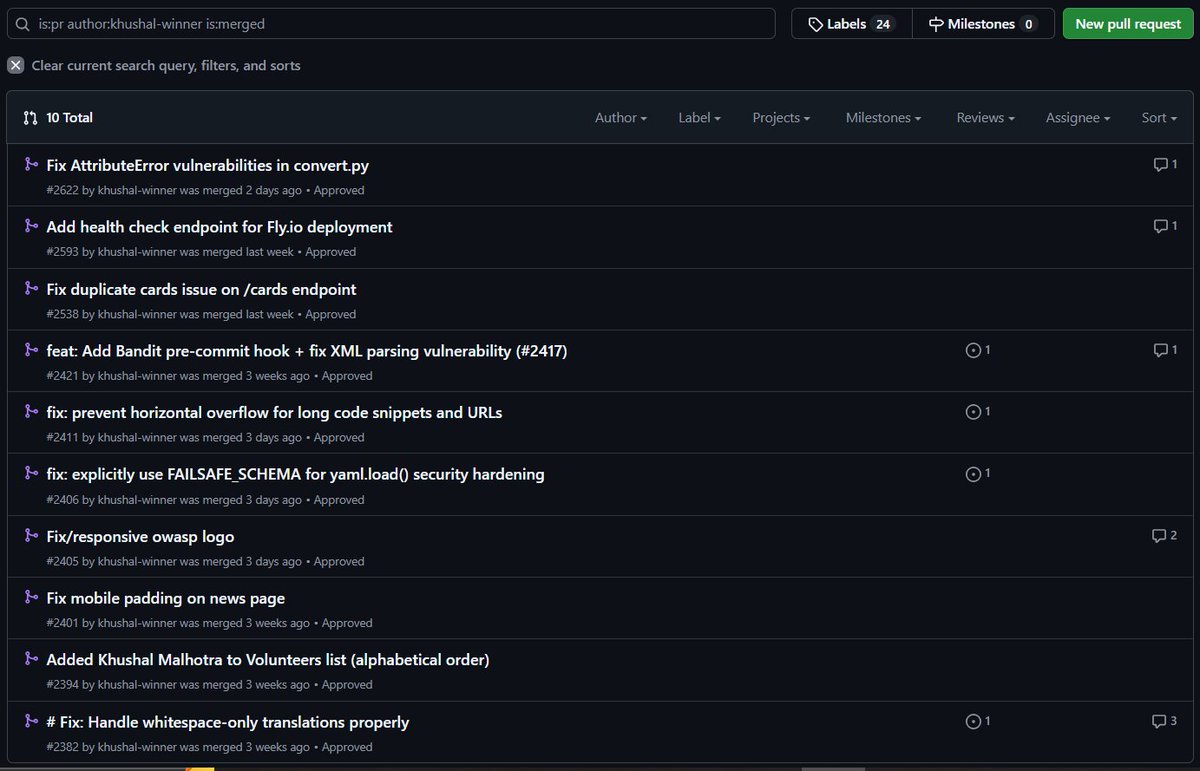1200x771 pixels.
Task: Open the Labels 24 button
Action: coord(852,24)
